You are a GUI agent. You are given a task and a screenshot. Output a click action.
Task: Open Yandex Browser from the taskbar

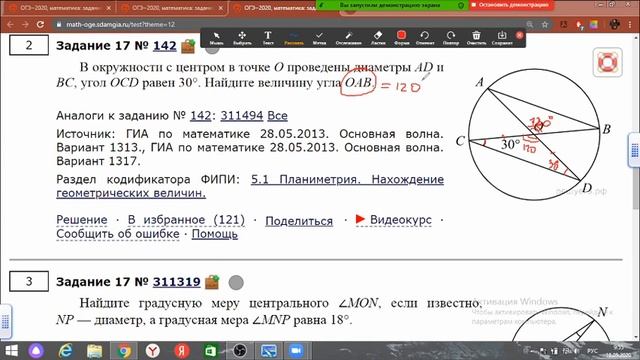(153, 351)
